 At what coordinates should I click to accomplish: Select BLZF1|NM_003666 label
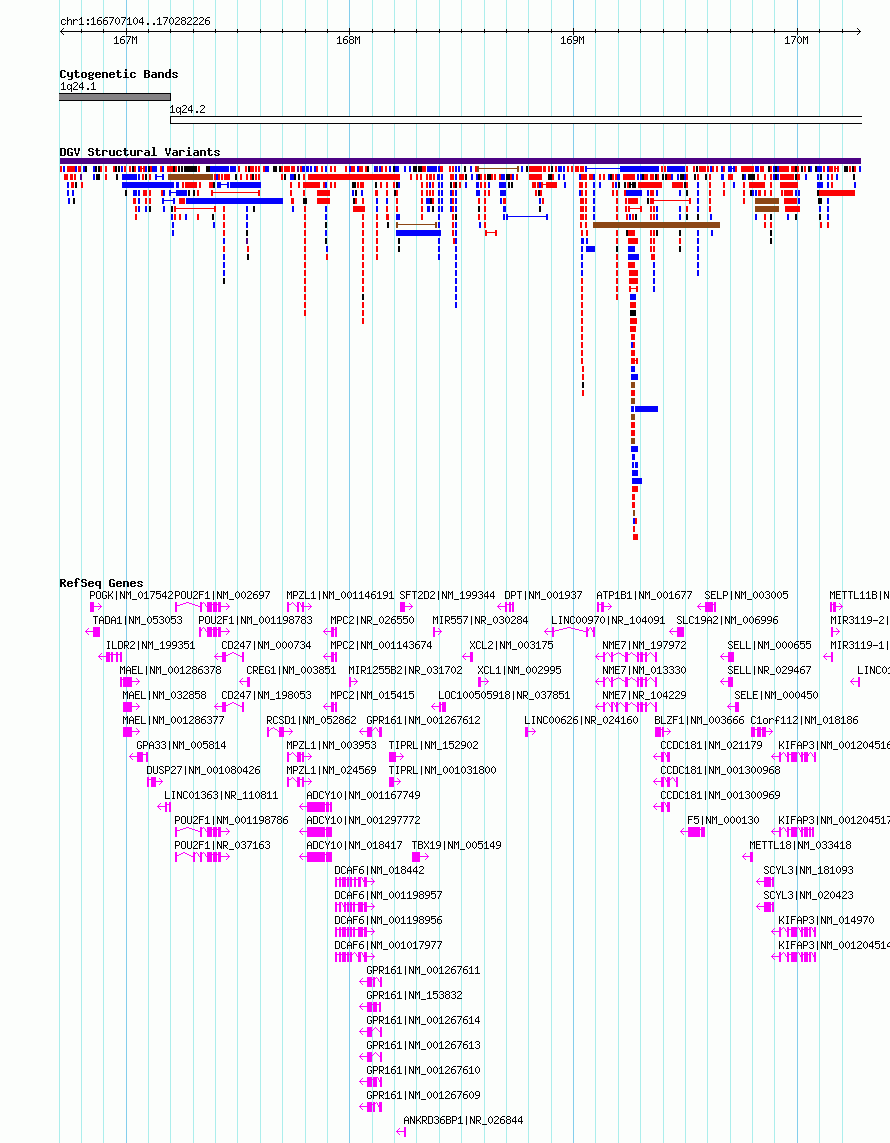point(699,720)
